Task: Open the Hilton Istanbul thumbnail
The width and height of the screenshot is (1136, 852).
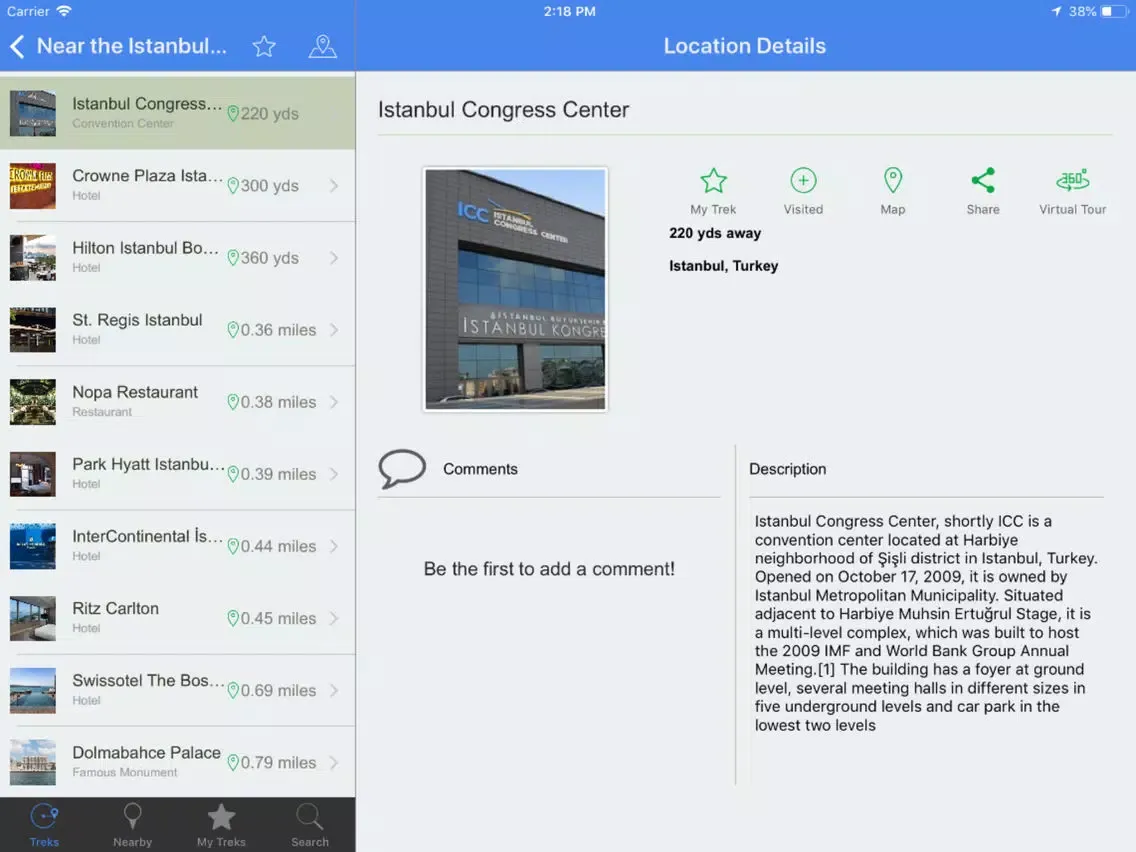Action: (33, 258)
